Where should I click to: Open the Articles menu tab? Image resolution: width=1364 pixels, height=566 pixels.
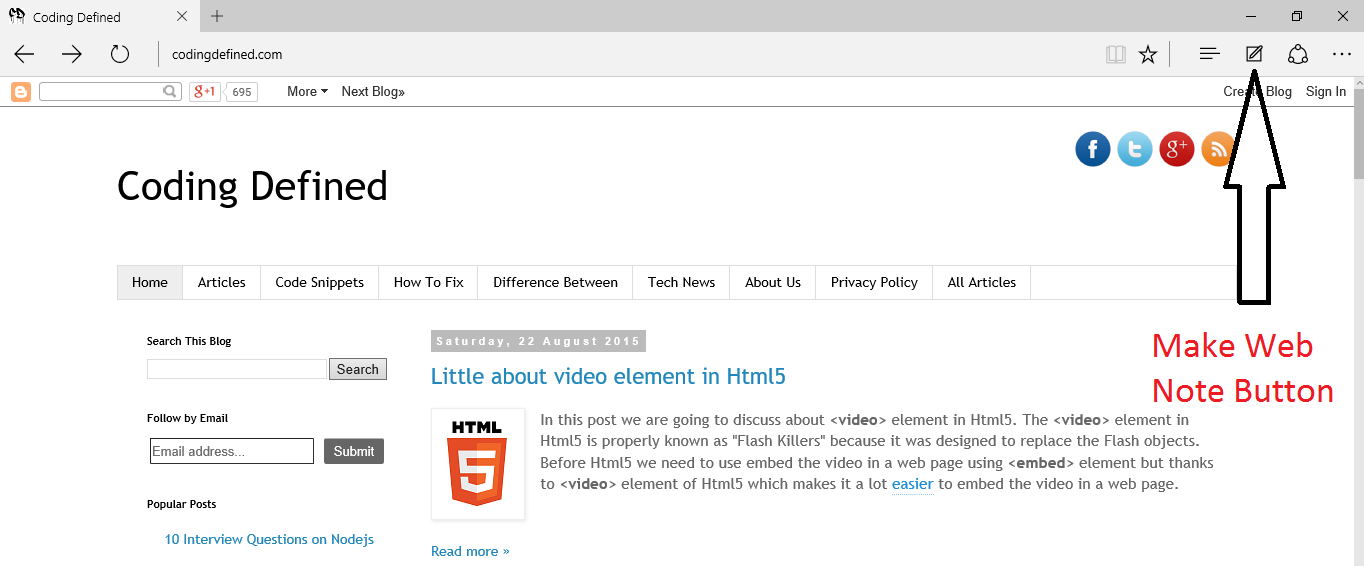tap(221, 282)
